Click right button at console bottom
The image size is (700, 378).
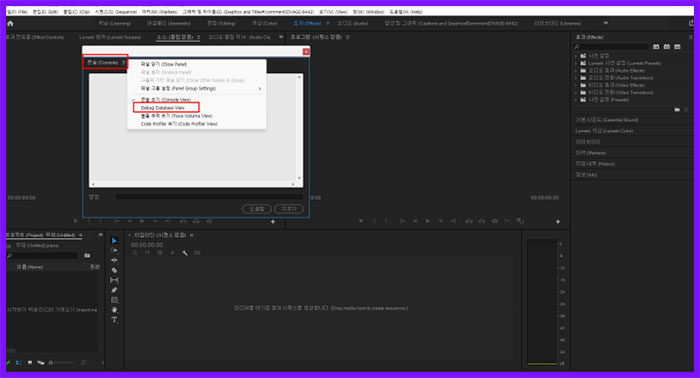[289, 209]
